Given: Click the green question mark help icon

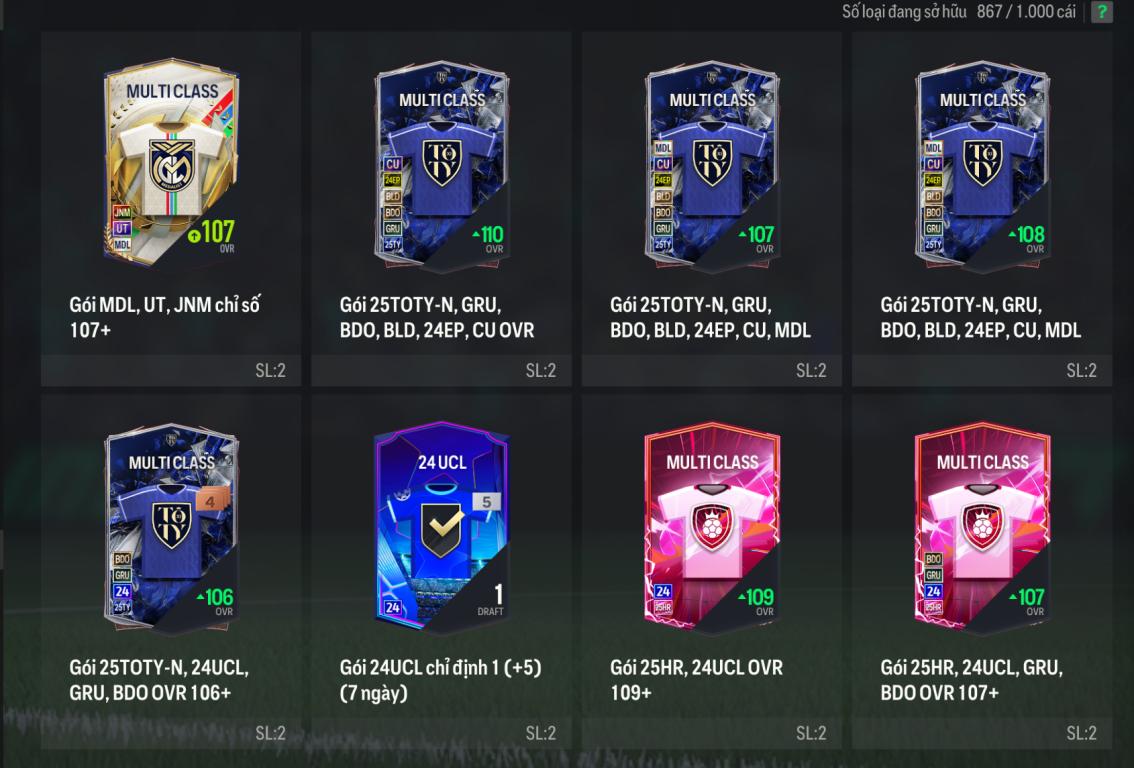Looking at the screenshot, I should coord(1101,12).
